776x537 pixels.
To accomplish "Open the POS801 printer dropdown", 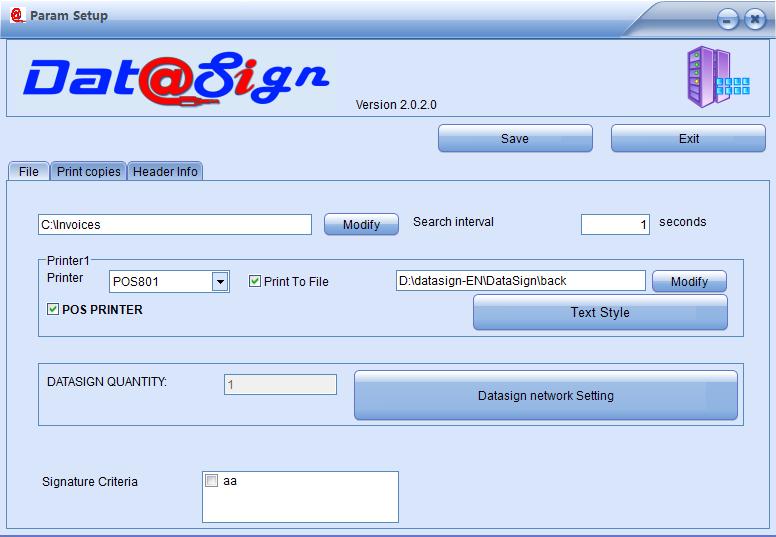I will point(220,282).
